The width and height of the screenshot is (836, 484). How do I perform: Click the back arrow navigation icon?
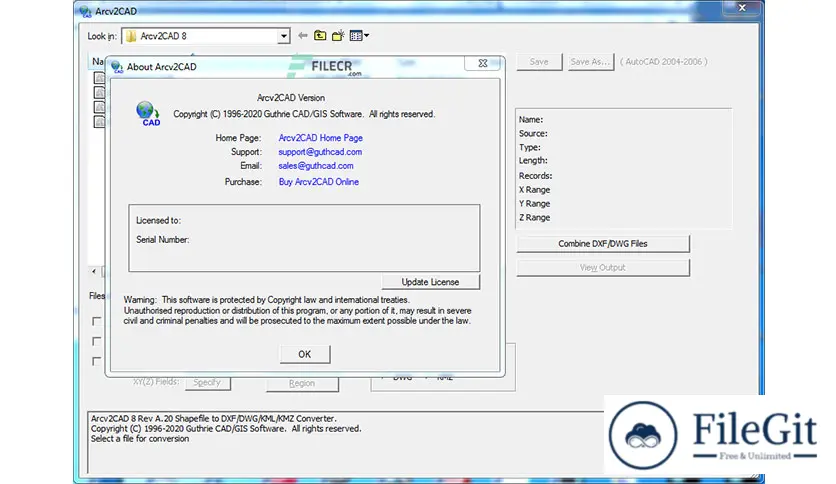pyautogui.click(x=303, y=36)
